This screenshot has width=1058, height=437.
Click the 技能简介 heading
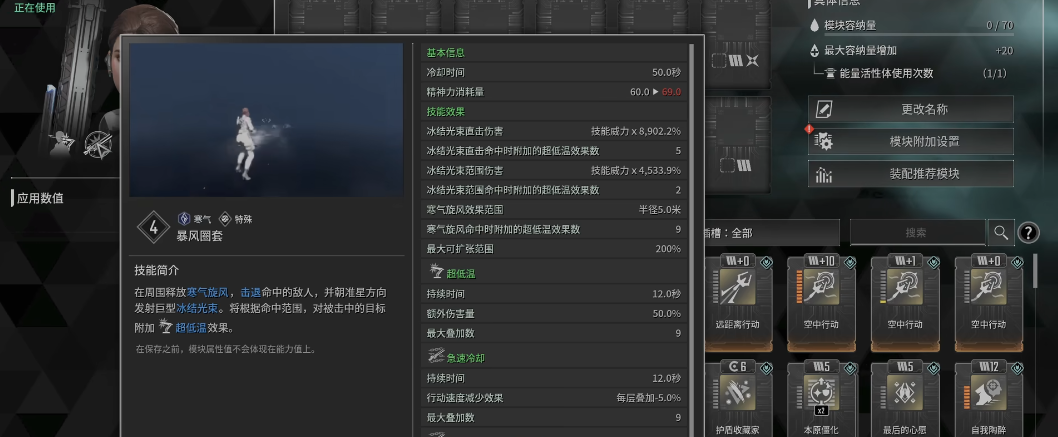(x=157, y=270)
